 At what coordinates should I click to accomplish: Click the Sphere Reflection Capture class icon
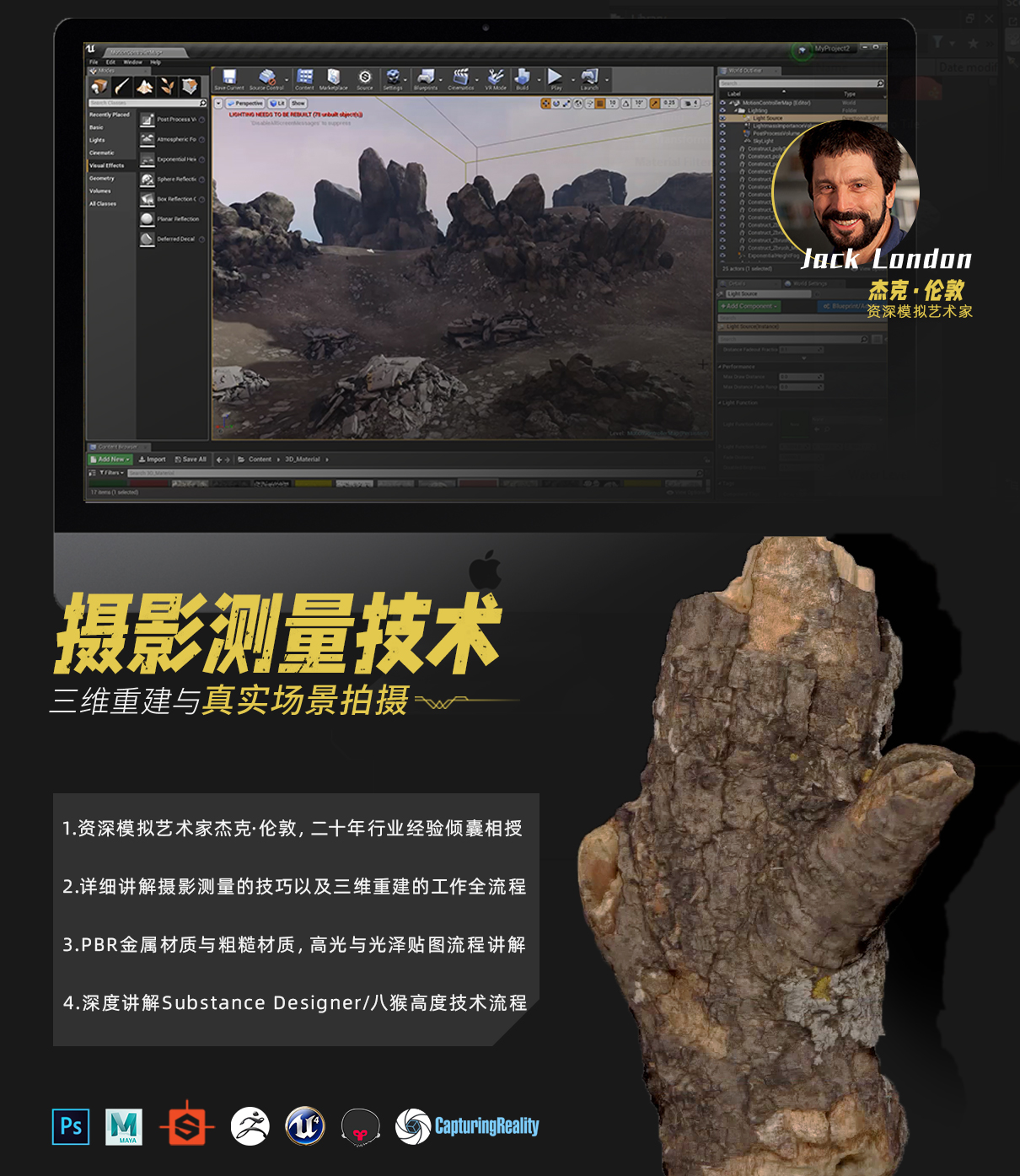(x=148, y=179)
